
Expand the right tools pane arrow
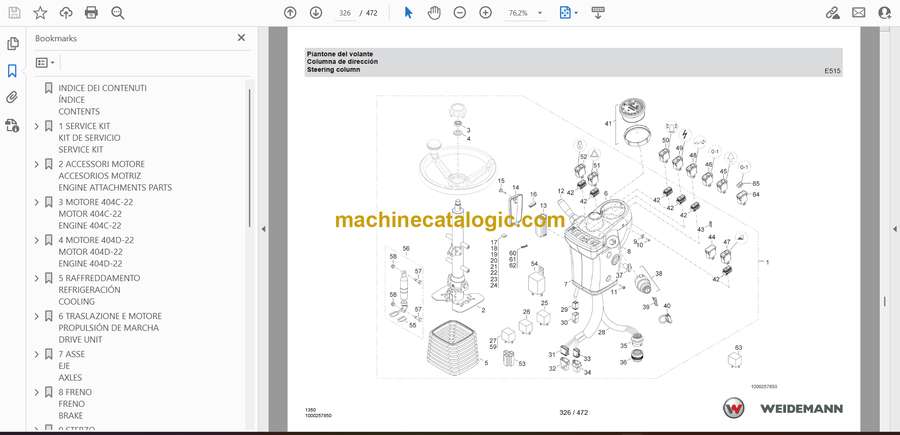(894, 229)
